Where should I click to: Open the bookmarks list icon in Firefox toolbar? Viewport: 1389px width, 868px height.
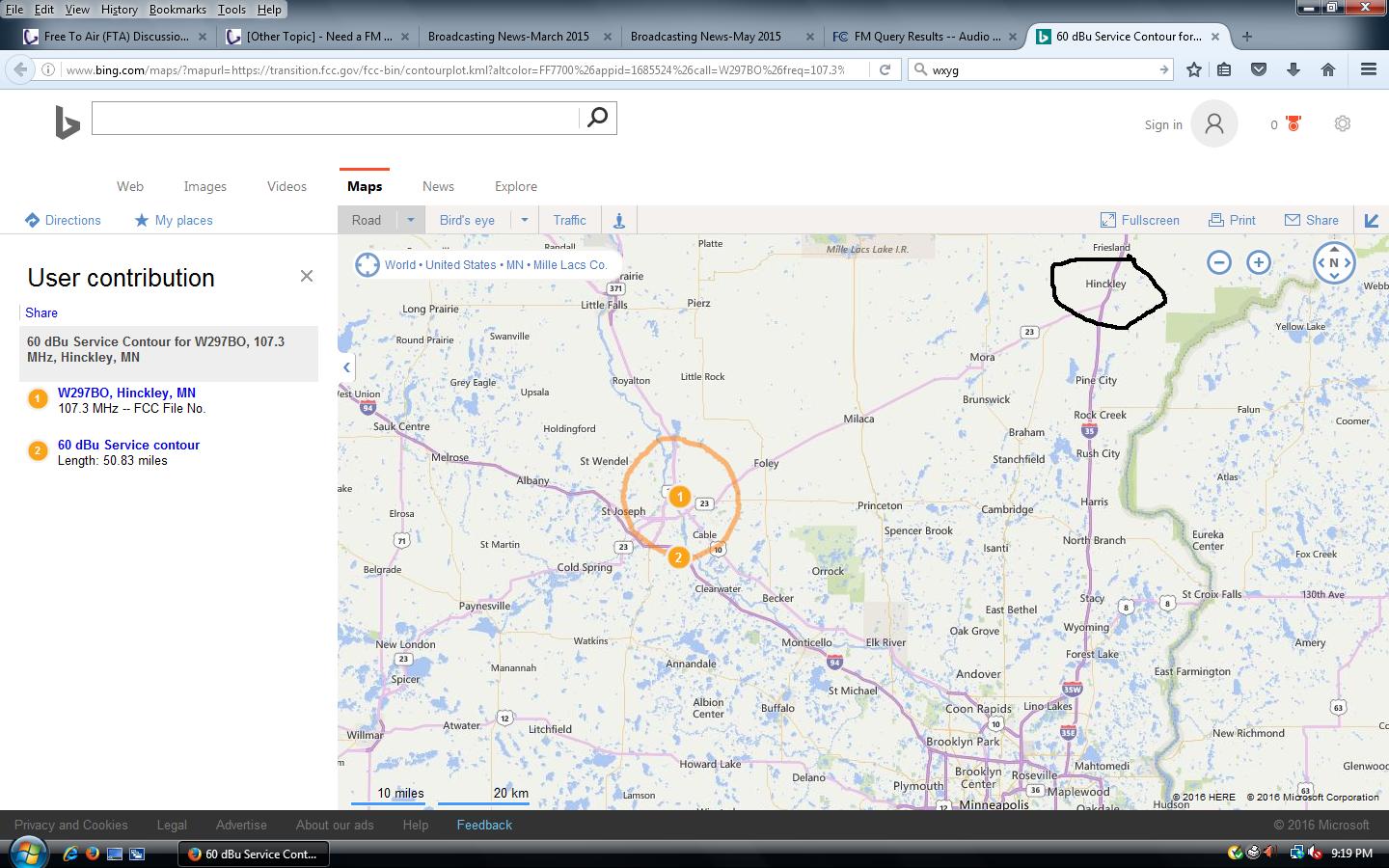[x=1224, y=69]
